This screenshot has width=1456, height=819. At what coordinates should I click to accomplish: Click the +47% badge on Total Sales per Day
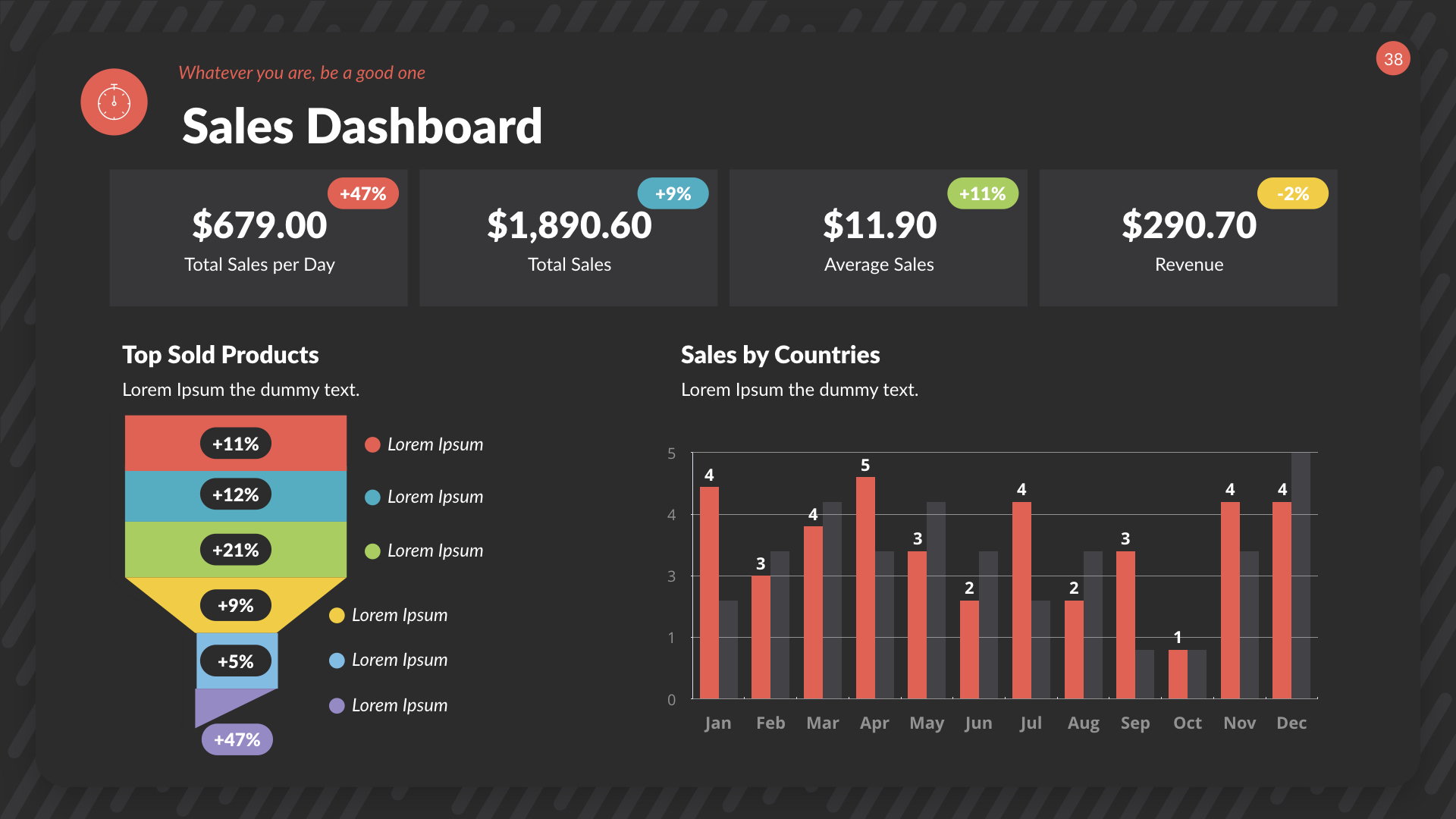tap(364, 194)
